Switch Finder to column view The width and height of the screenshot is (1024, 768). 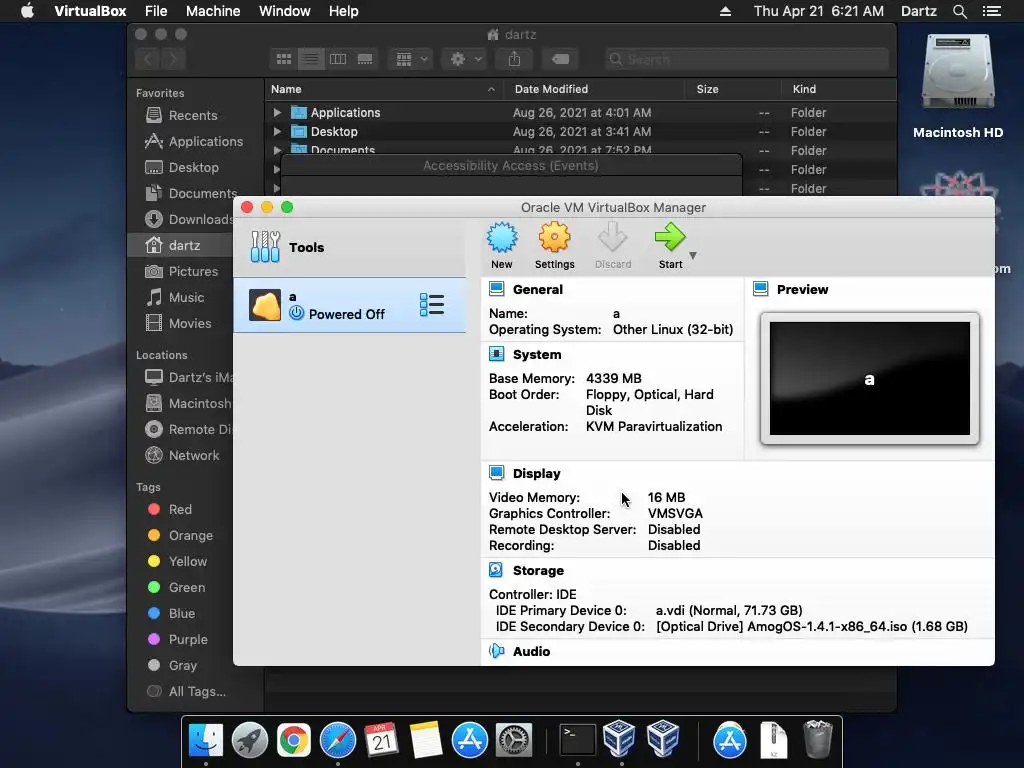pos(338,59)
